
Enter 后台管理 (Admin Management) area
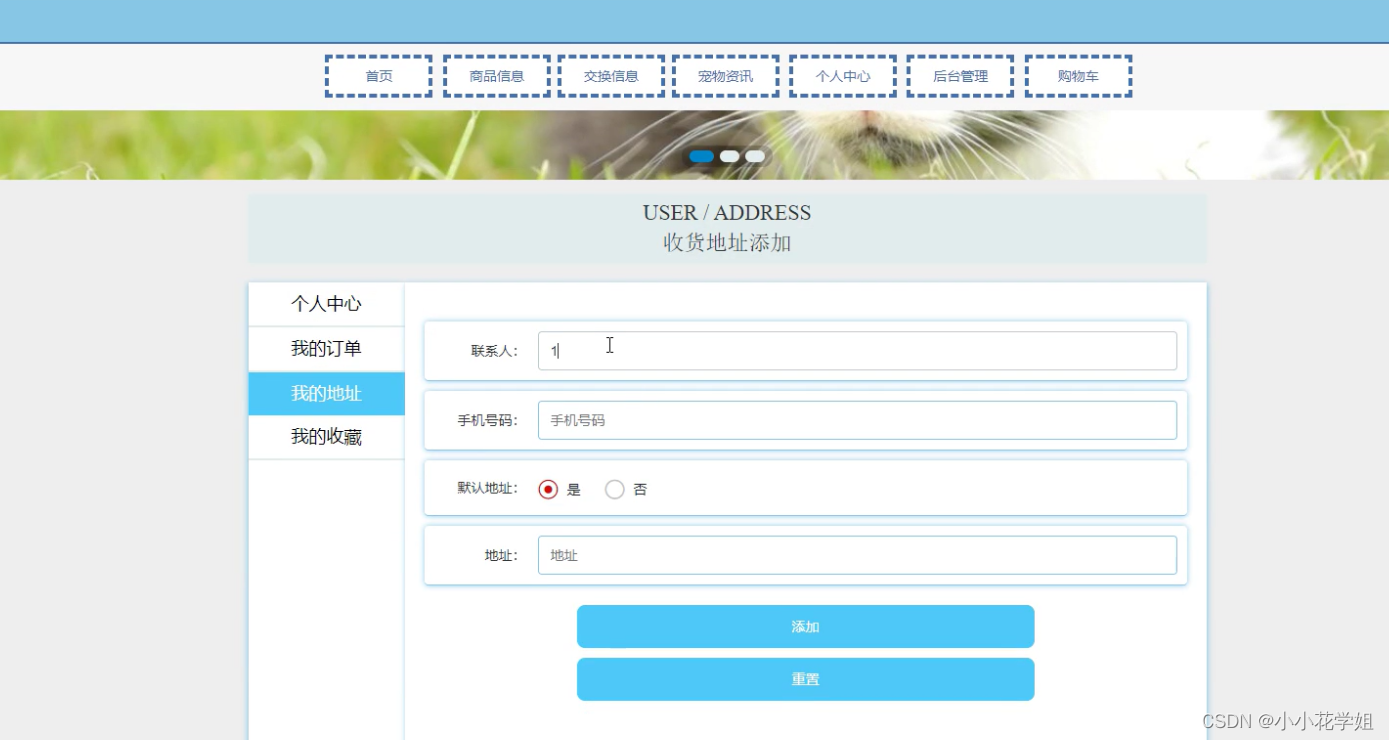pos(959,75)
